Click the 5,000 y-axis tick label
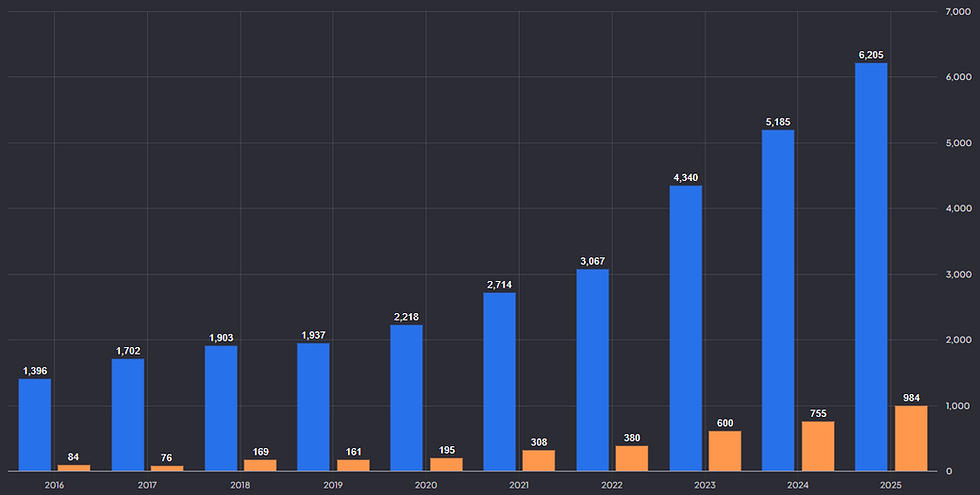980x495 pixels. point(959,143)
